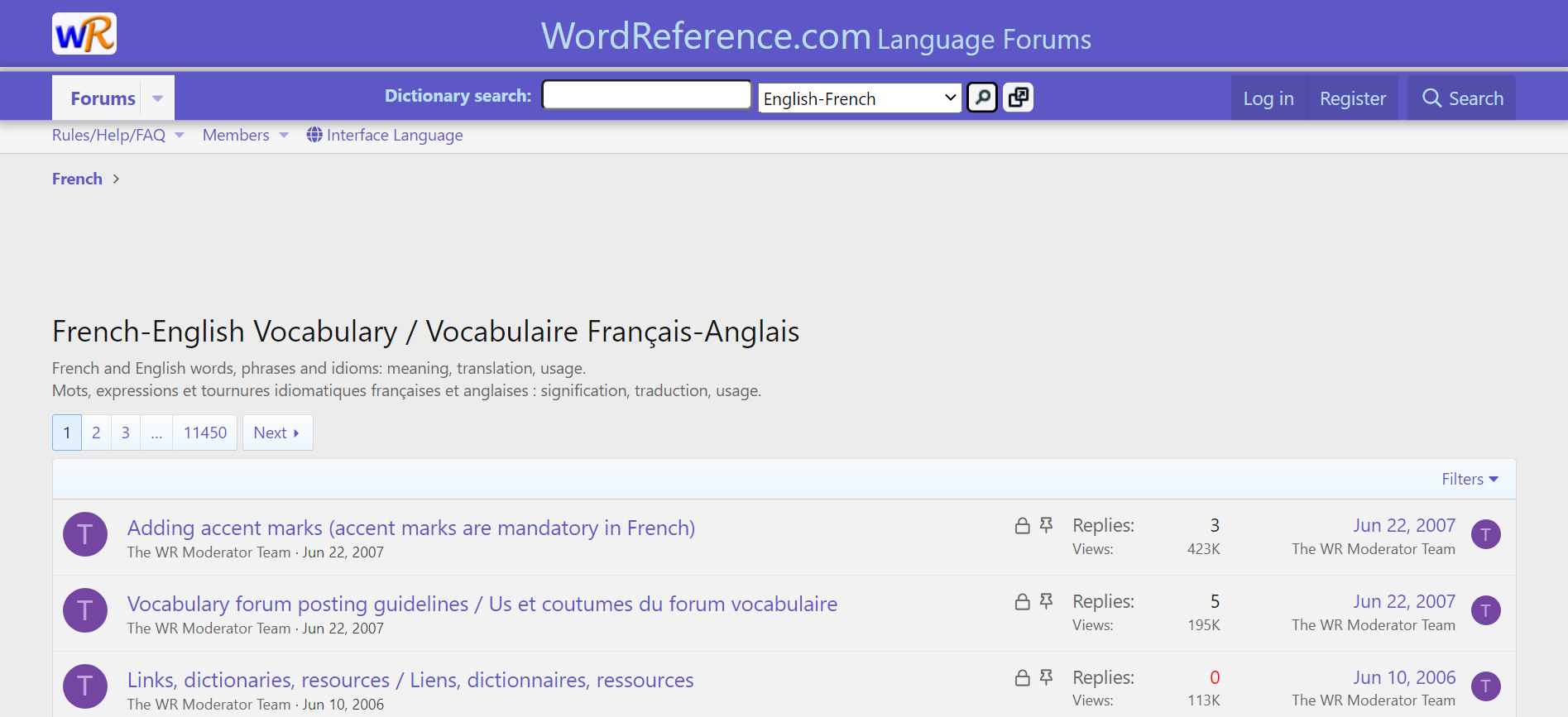
Task: Click the 195K views count
Action: pyautogui.click(x=1204, y=625)
